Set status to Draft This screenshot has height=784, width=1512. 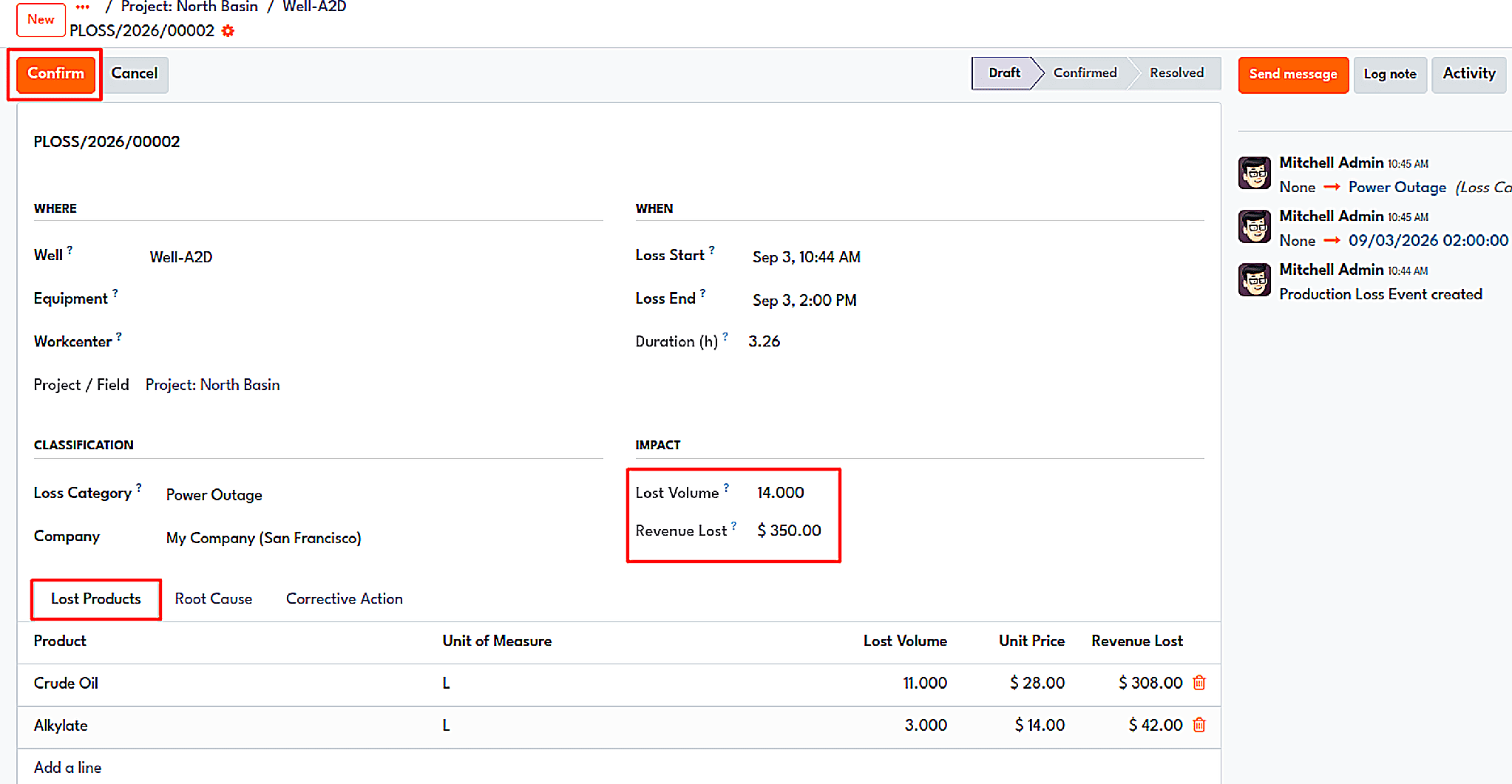pos(1004,73)
